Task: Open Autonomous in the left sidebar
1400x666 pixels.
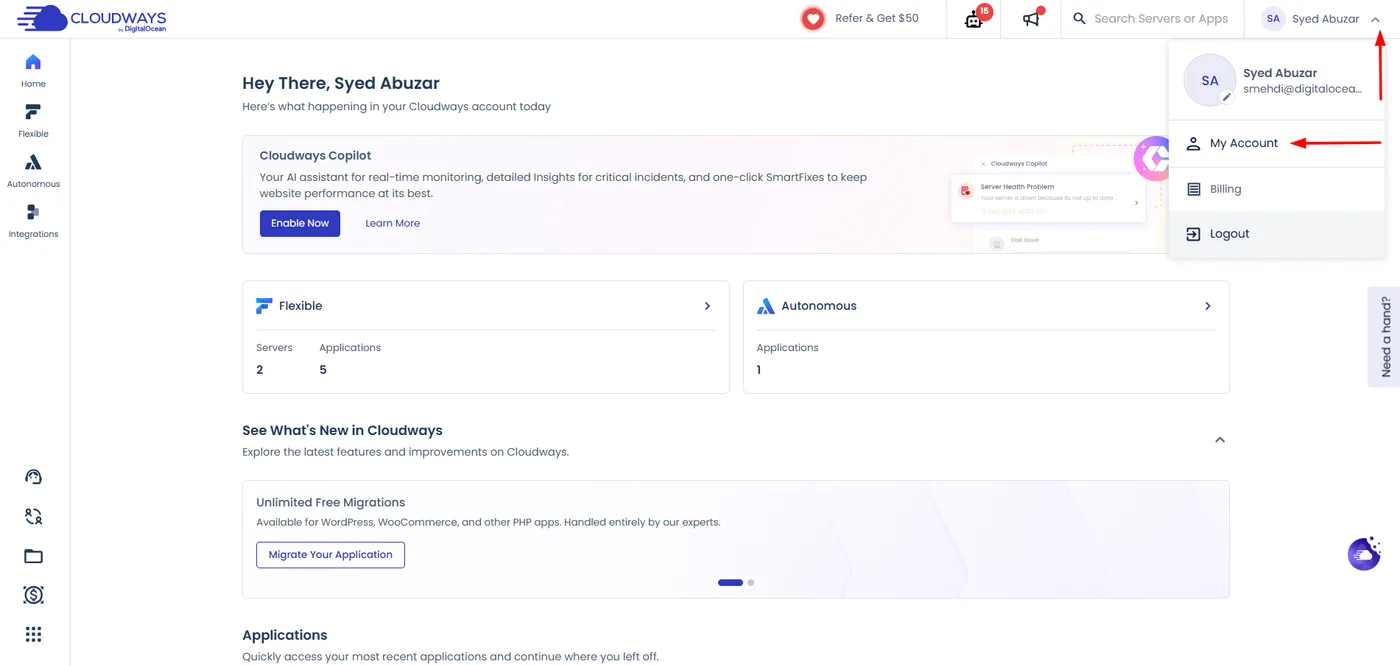Action: pyautogui.click(x=33, y=171)
